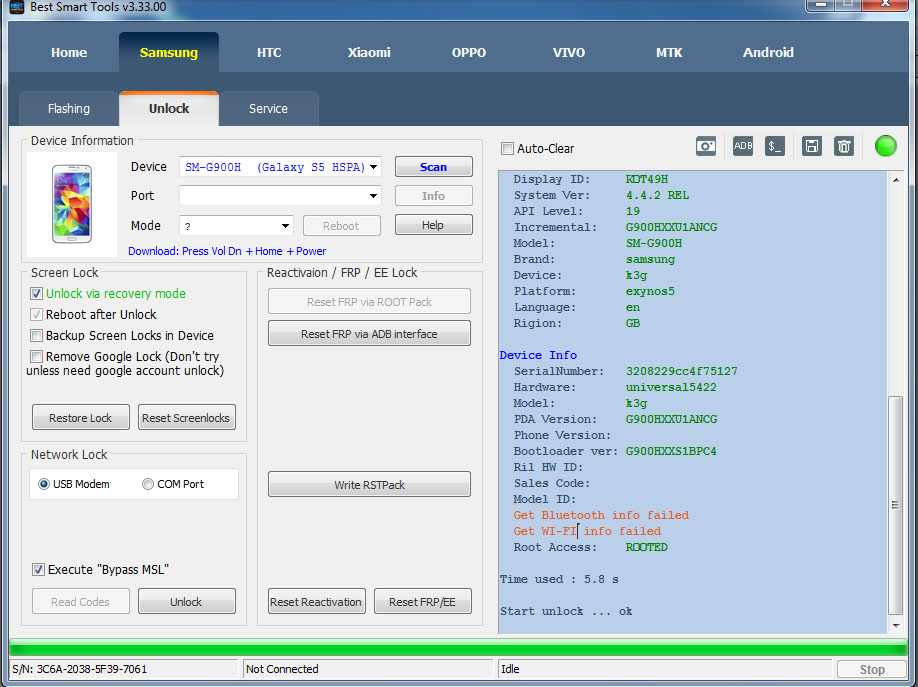The width and height of the screenshot is (918, 687).
Task: Click the Get Bluetooth info failed line
Action: pos(601,515)
